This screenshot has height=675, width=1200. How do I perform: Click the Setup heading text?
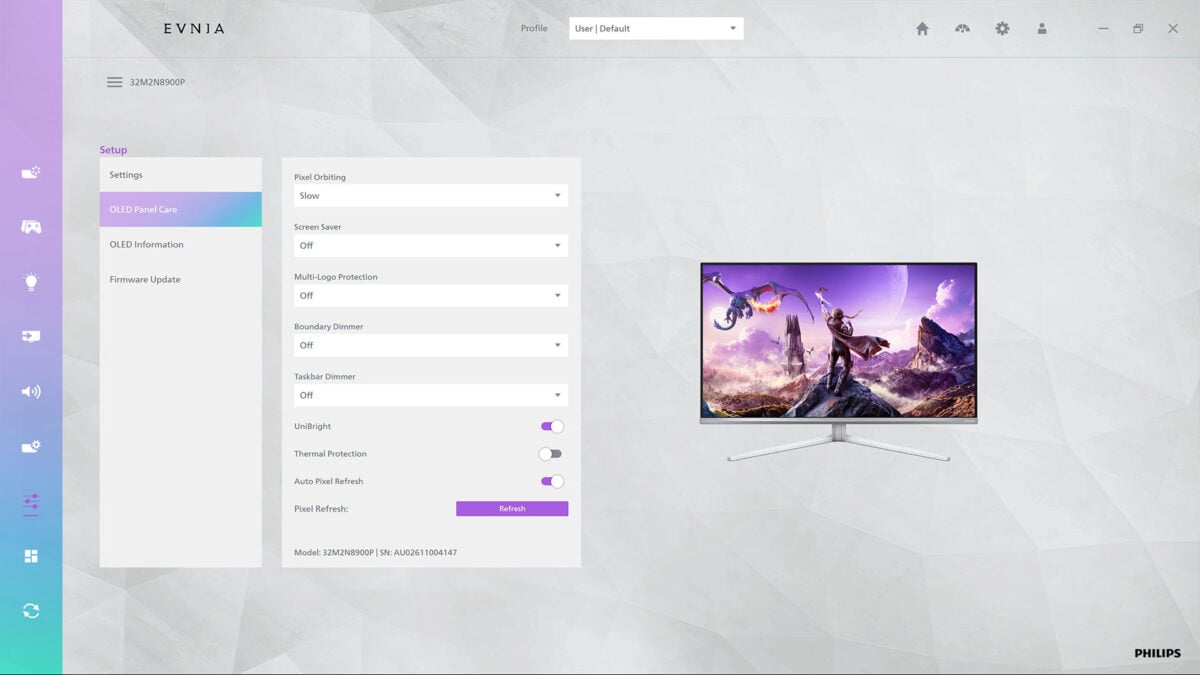(113, 150)
